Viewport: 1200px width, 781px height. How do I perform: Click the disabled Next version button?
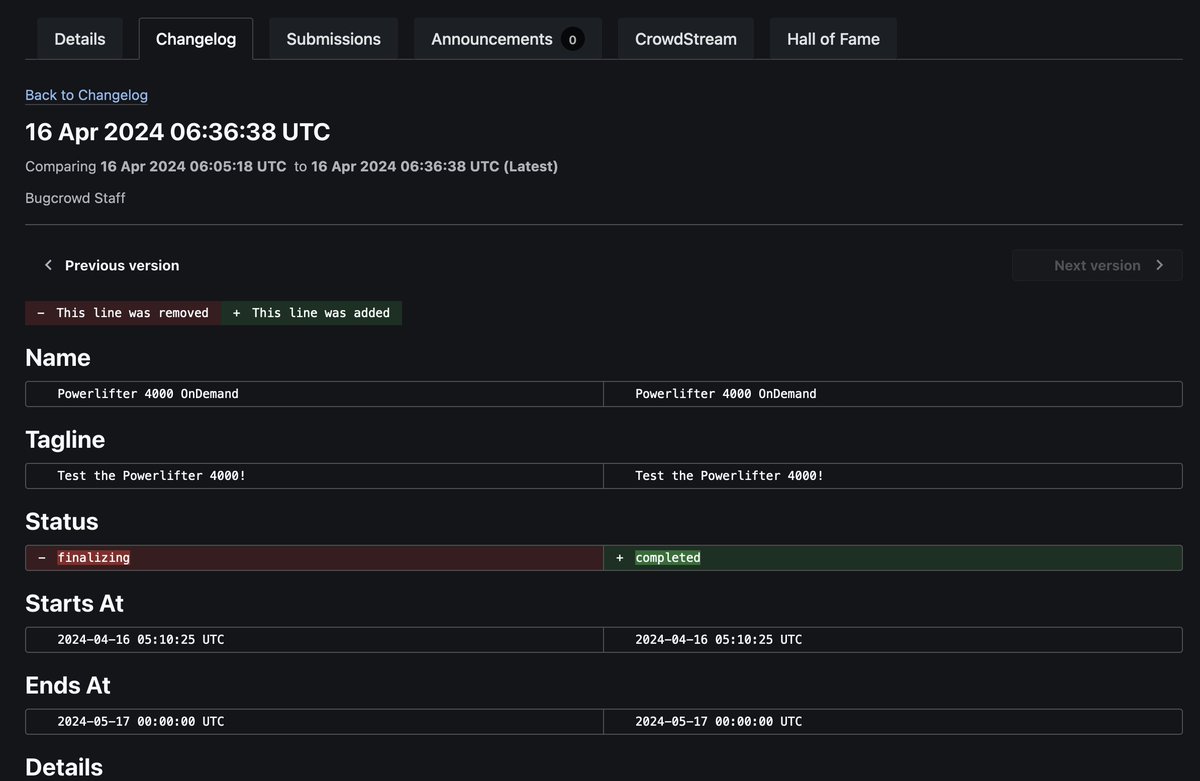point(1097,265)
